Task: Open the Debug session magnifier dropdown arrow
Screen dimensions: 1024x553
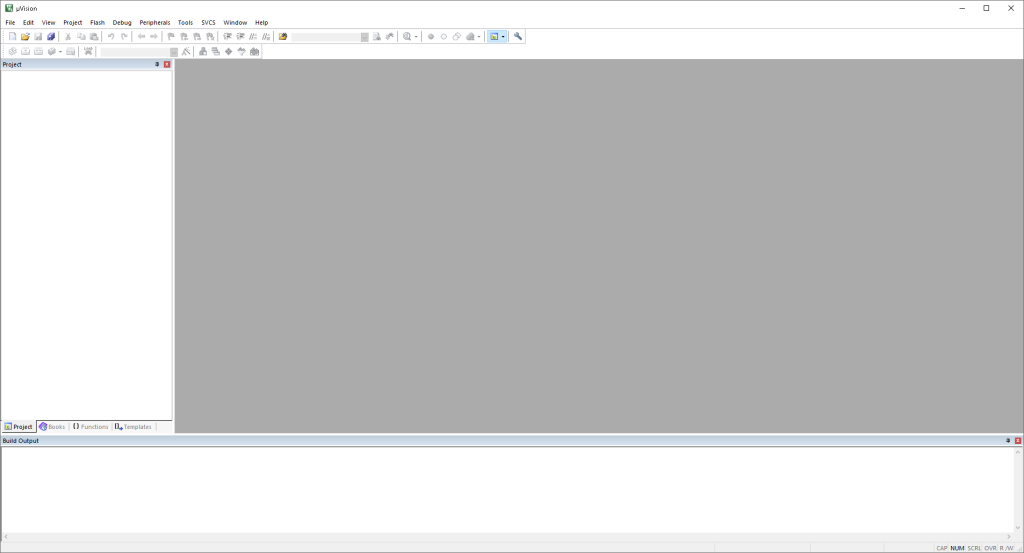Action: pyautogui.click(x=416, y=37)
